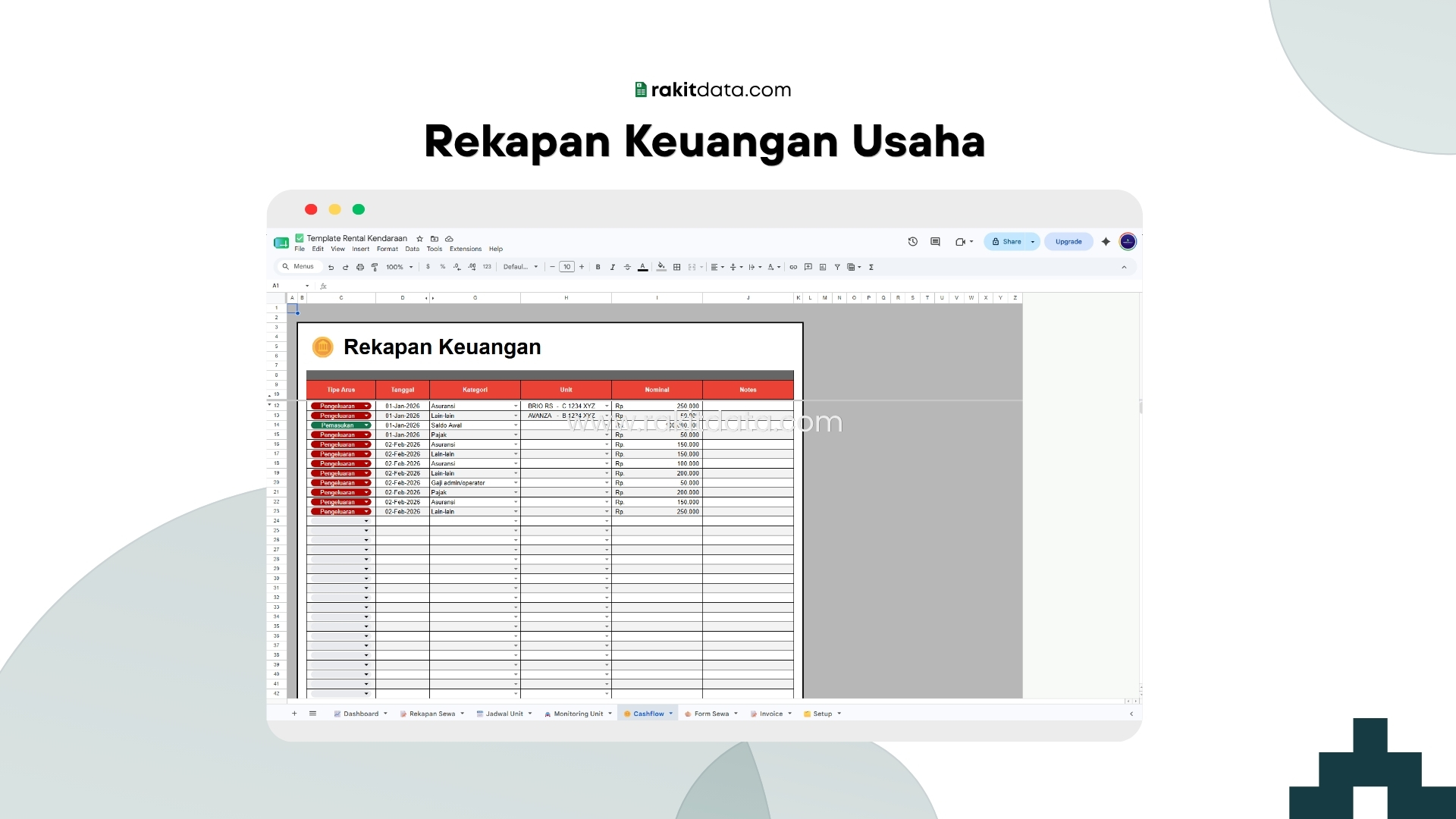The width and height of the screenshot is (1456, 819).
Task: Print the spreadsheet using printer icon
Action: click(360, 267)
